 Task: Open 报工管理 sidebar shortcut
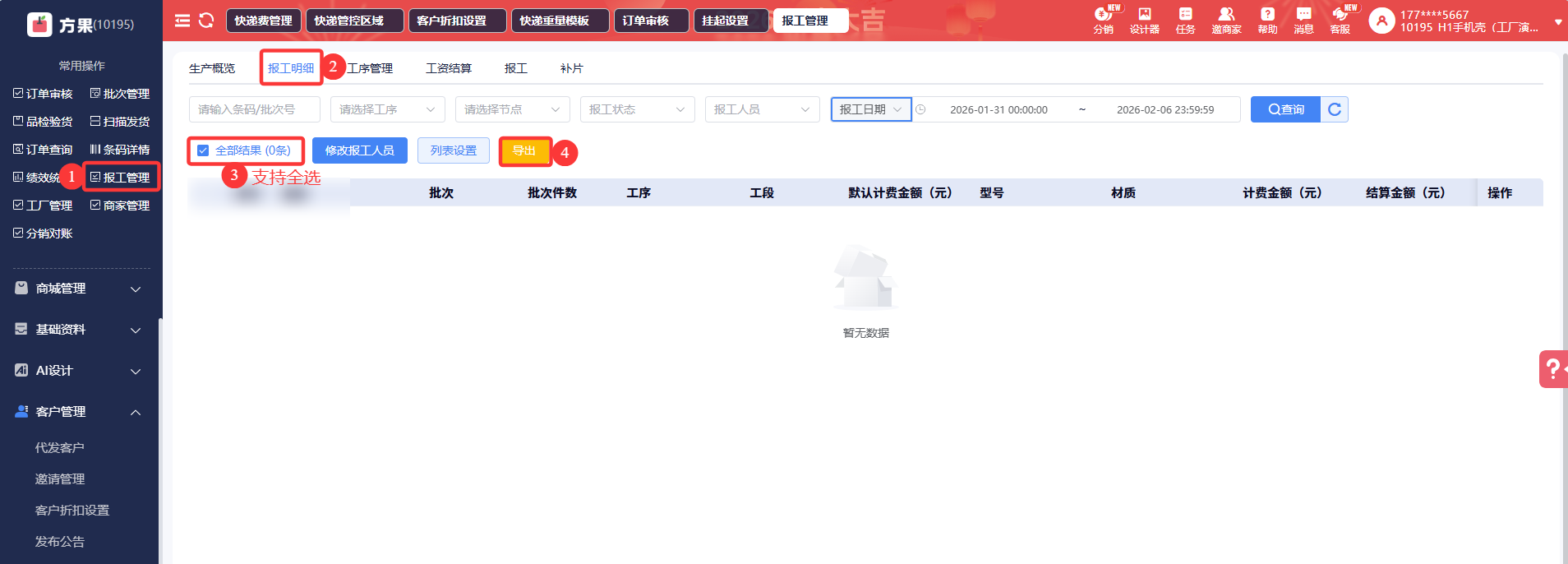[x=120, y=178]
